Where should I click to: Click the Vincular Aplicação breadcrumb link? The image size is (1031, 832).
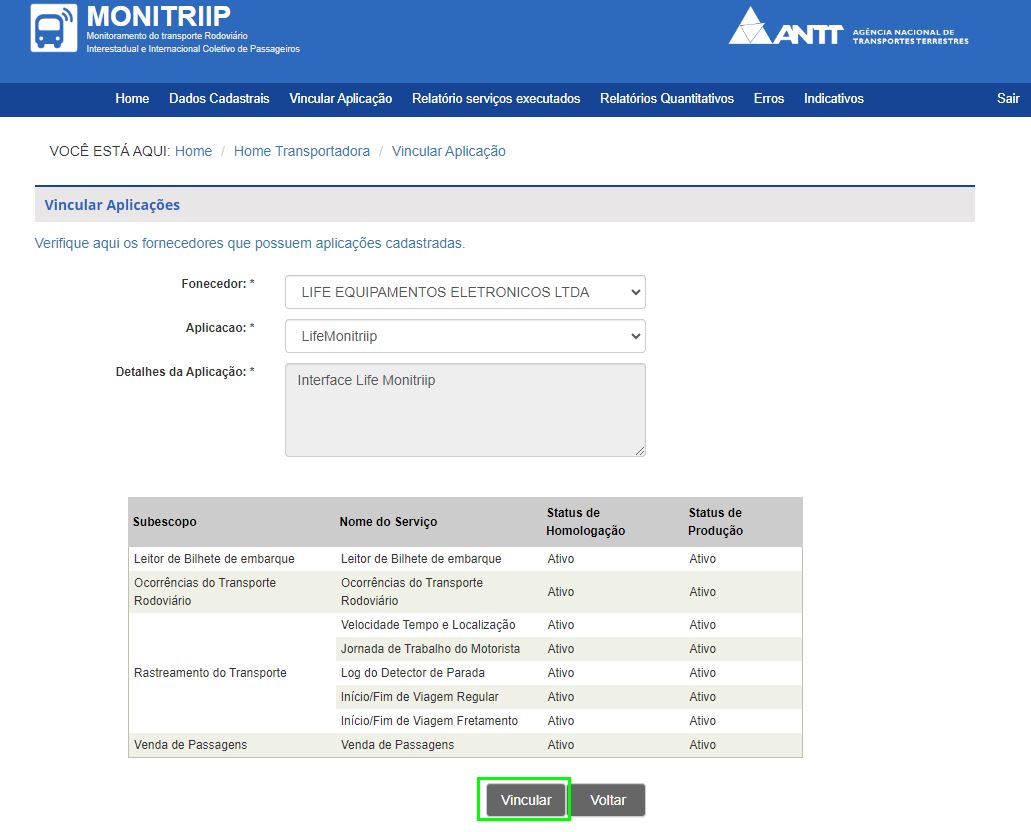pyautogui.click(x=448, y=151)
